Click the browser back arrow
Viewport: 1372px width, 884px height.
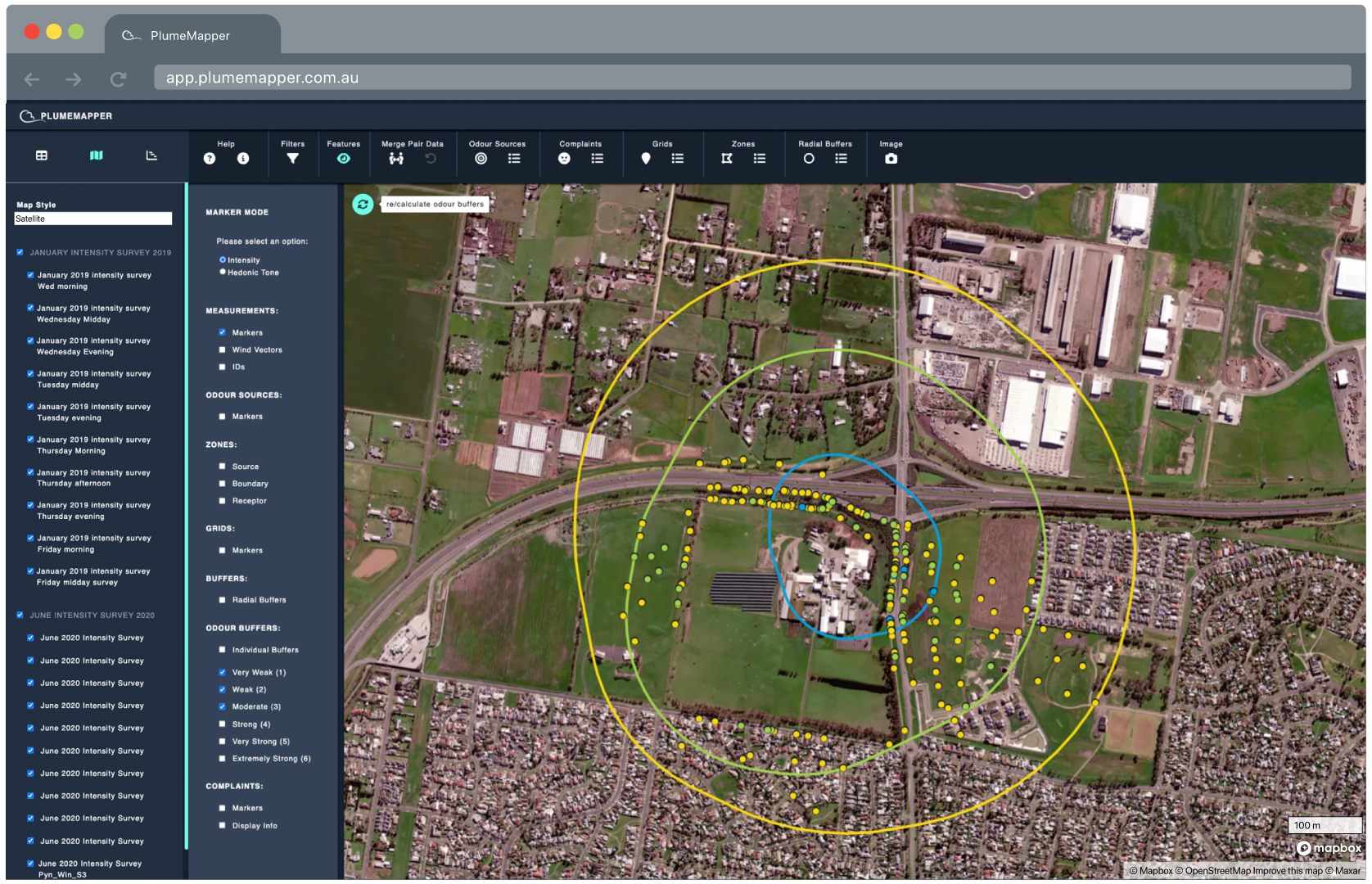click(32, 79)
